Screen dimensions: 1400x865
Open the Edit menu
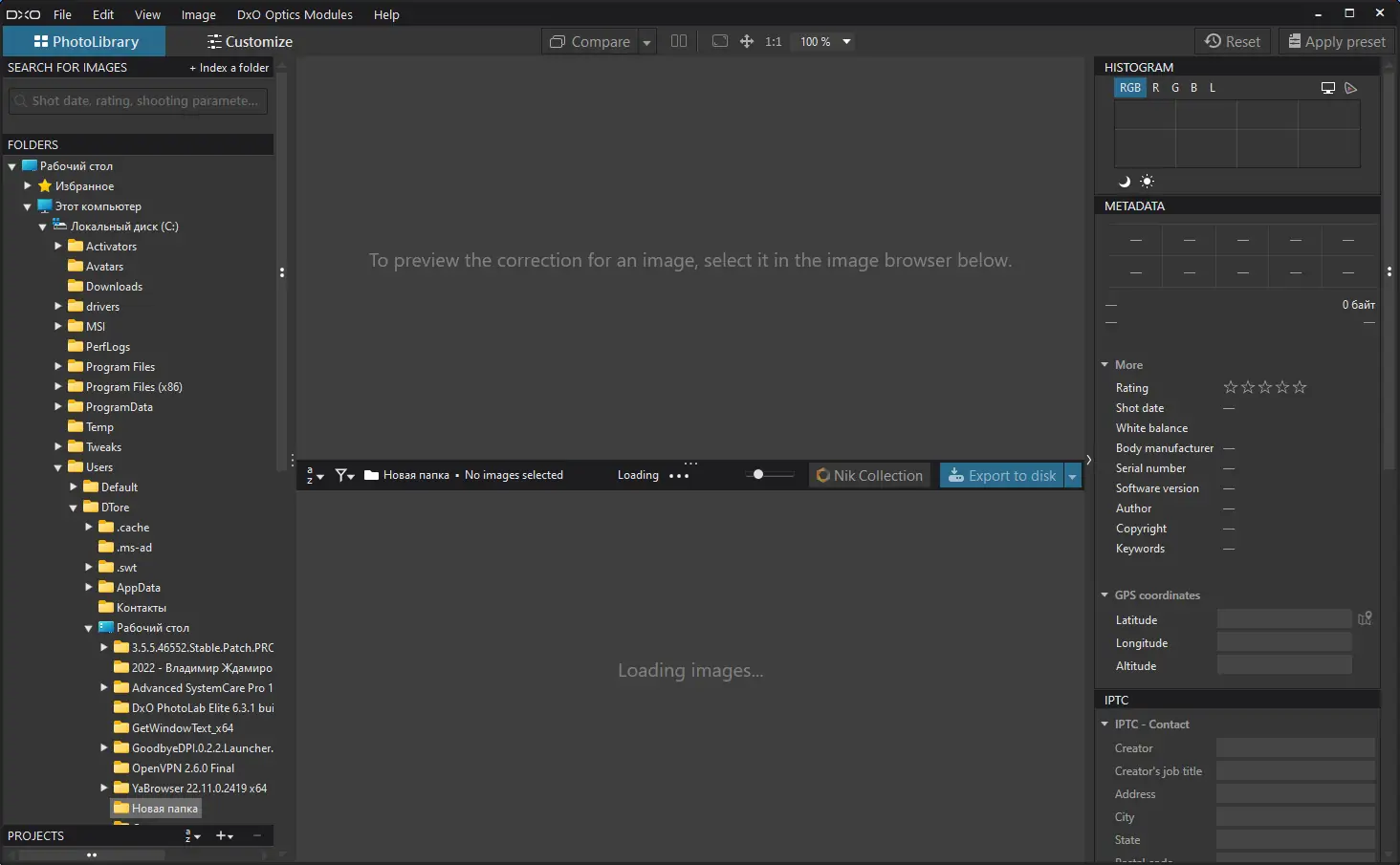point(103,14)
